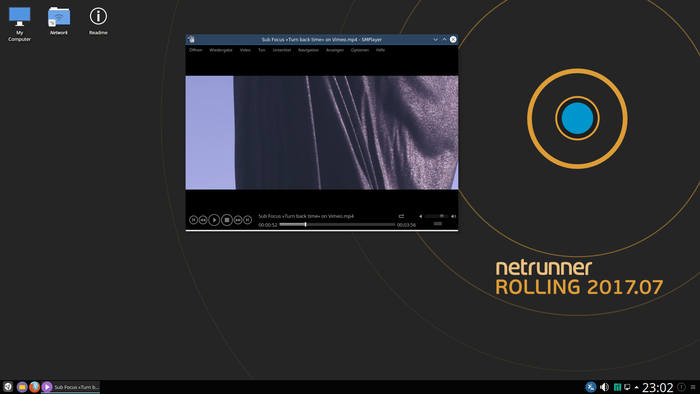Mute audio via the player speaker icon
This screenshot has height=394, width=700.
[x=420, y=216]
